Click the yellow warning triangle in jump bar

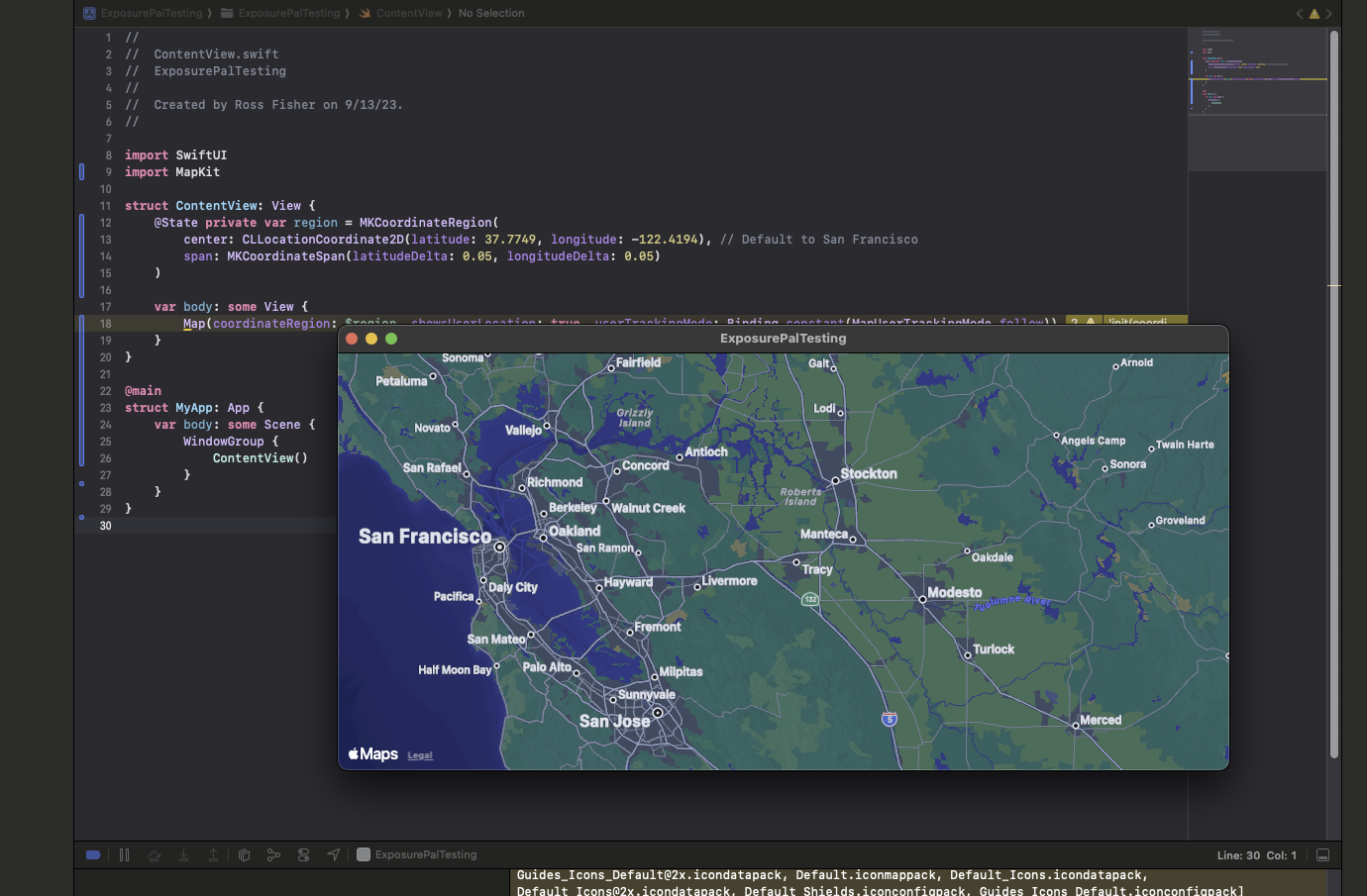pos(1314,14)
